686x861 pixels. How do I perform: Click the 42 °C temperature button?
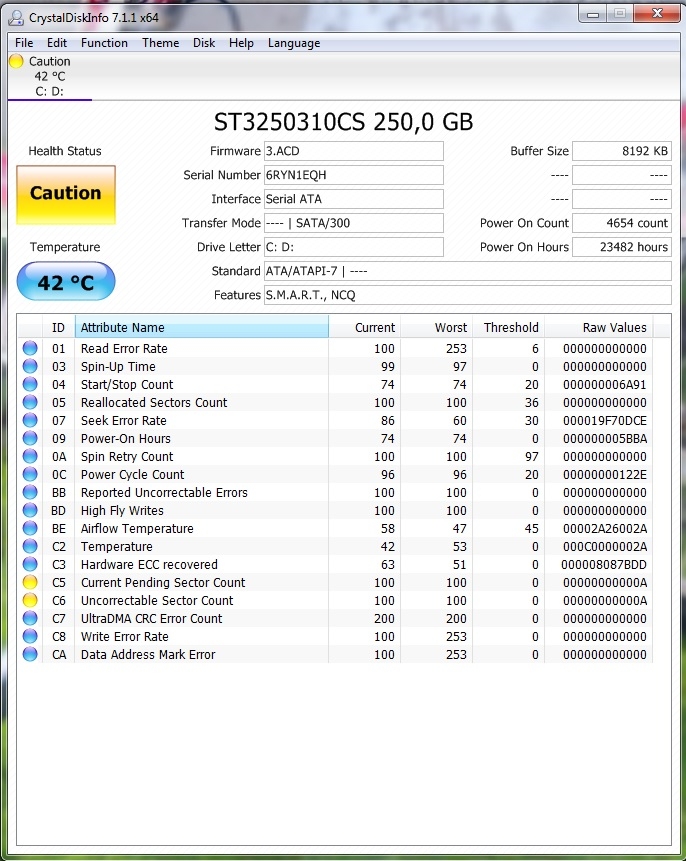tap(65, 281)
